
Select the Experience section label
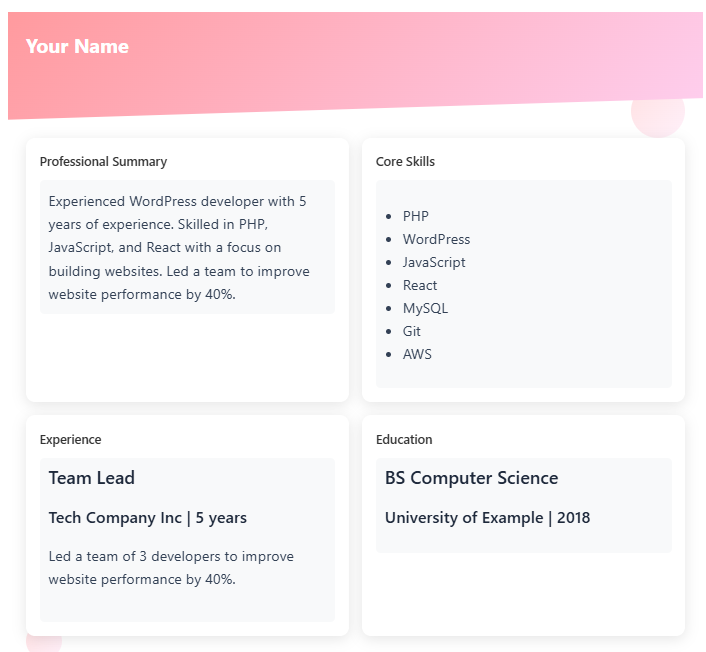(70, 440)
